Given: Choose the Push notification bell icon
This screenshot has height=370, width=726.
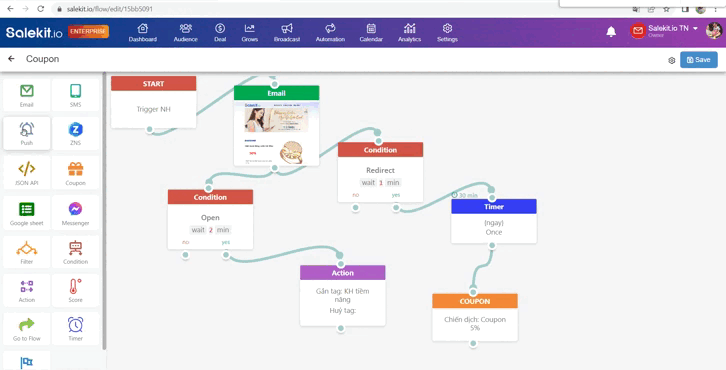Looking at the screenshot, I should (x=27, y=129).
